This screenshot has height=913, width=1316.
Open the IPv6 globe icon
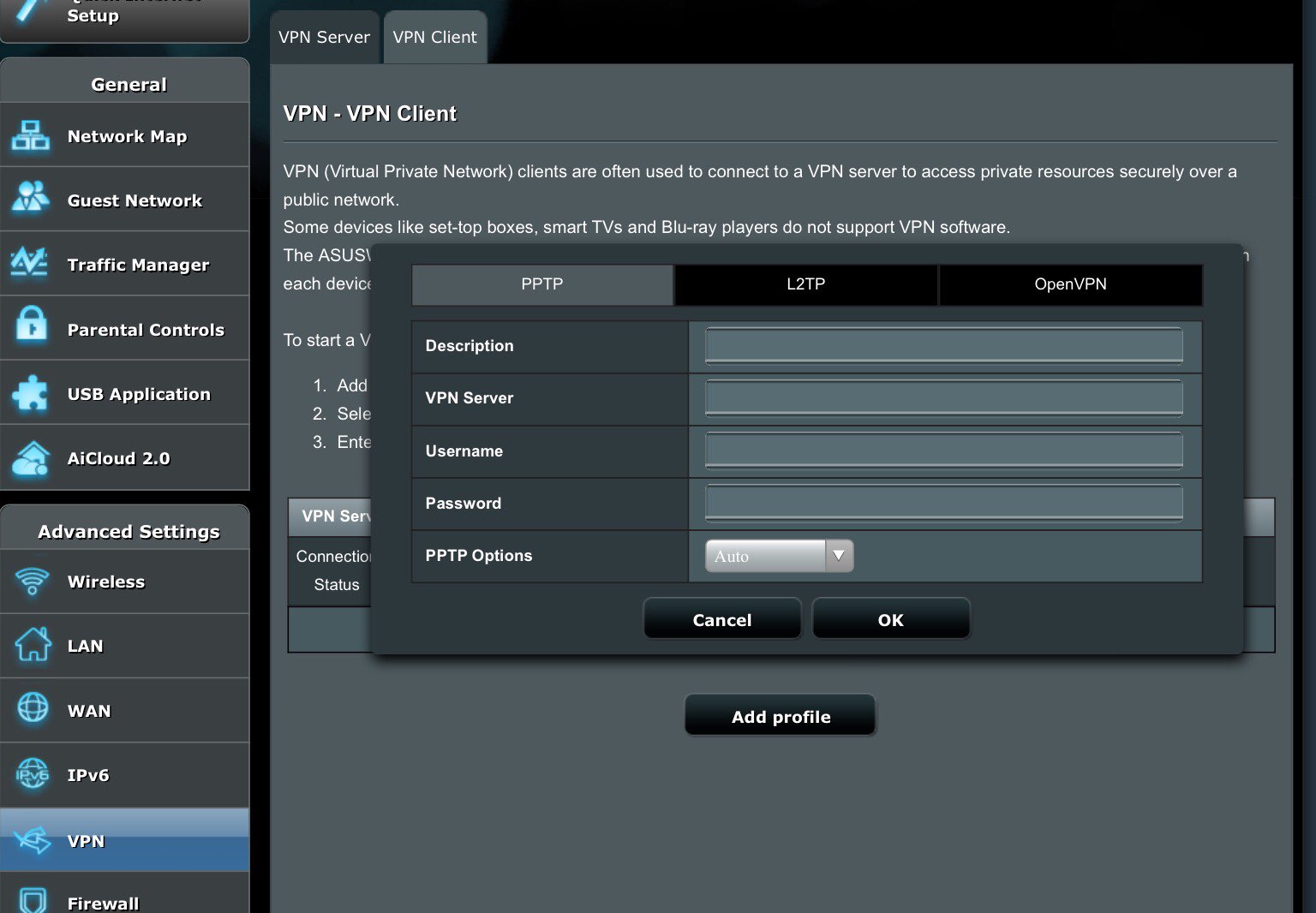(x=33, y=774)
